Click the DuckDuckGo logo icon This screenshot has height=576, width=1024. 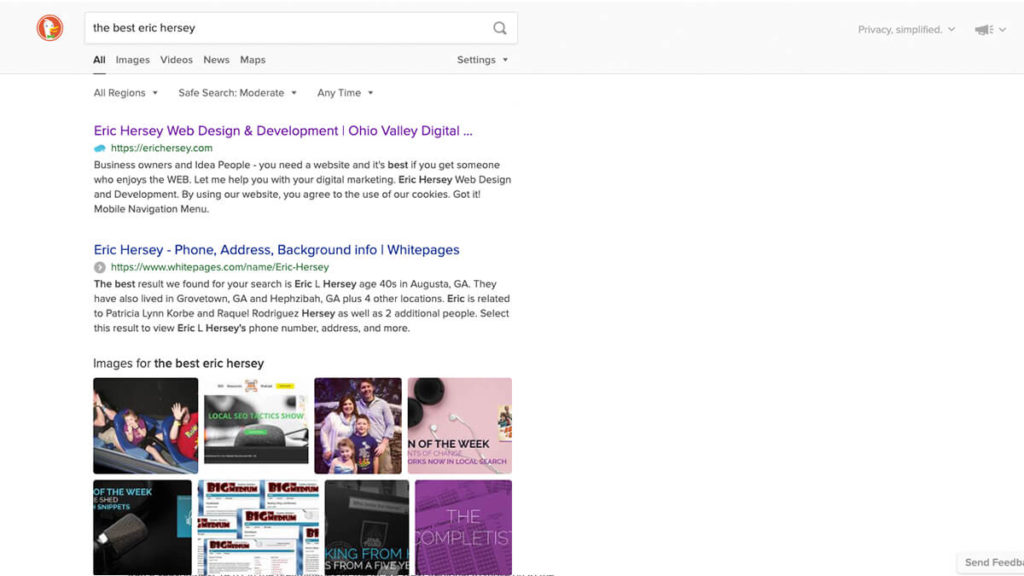(49, 28)
